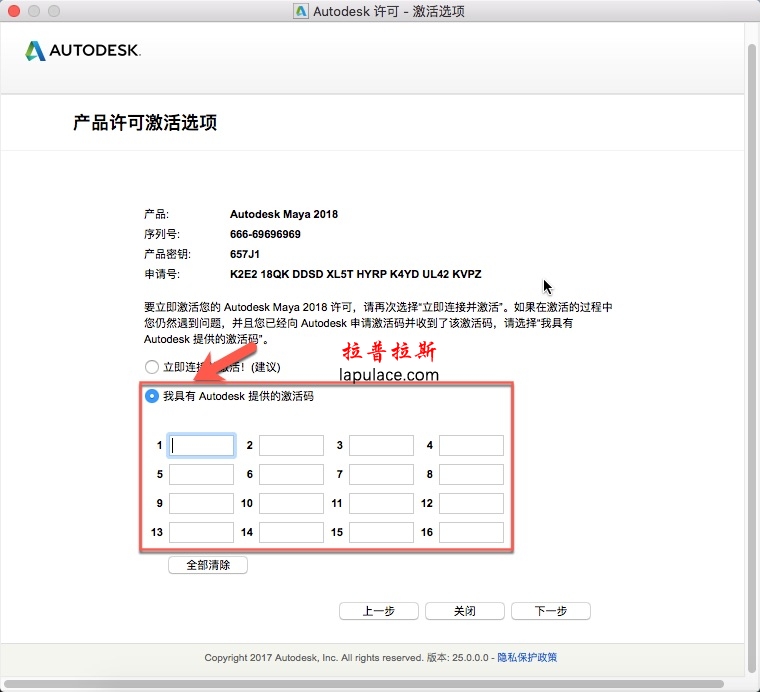Proceed with the 下一步 next button
Image resolution: width=760 pixels, height=692 pixels.
click(x=551, y=611)
